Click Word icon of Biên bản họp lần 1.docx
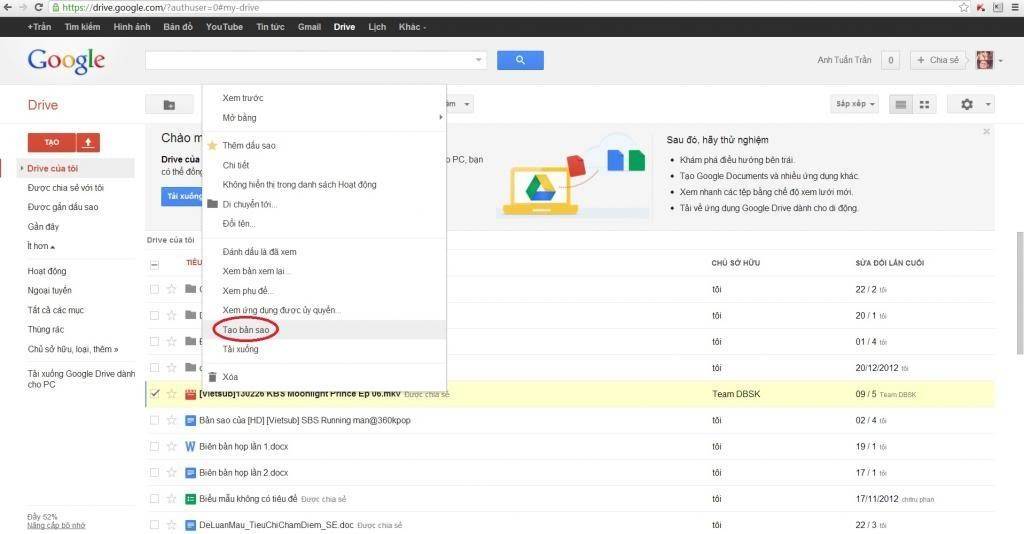Image resolution: width=1024 pixels, height=534 pixels. click(x=190, y=447)
